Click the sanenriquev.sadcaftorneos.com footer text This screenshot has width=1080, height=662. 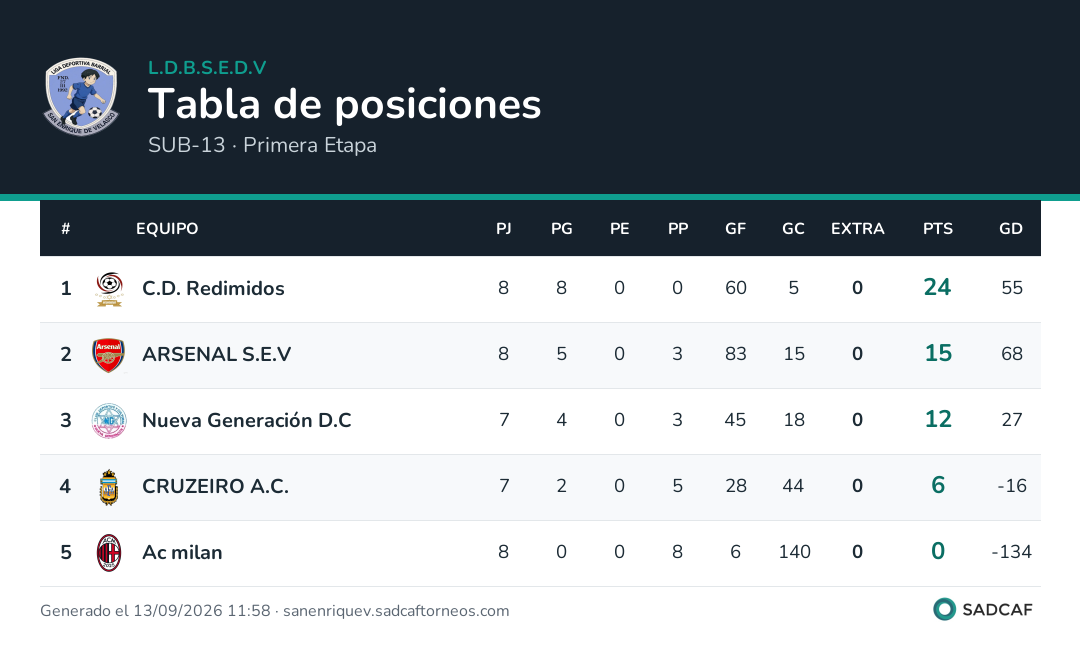[x=396, y=611]
